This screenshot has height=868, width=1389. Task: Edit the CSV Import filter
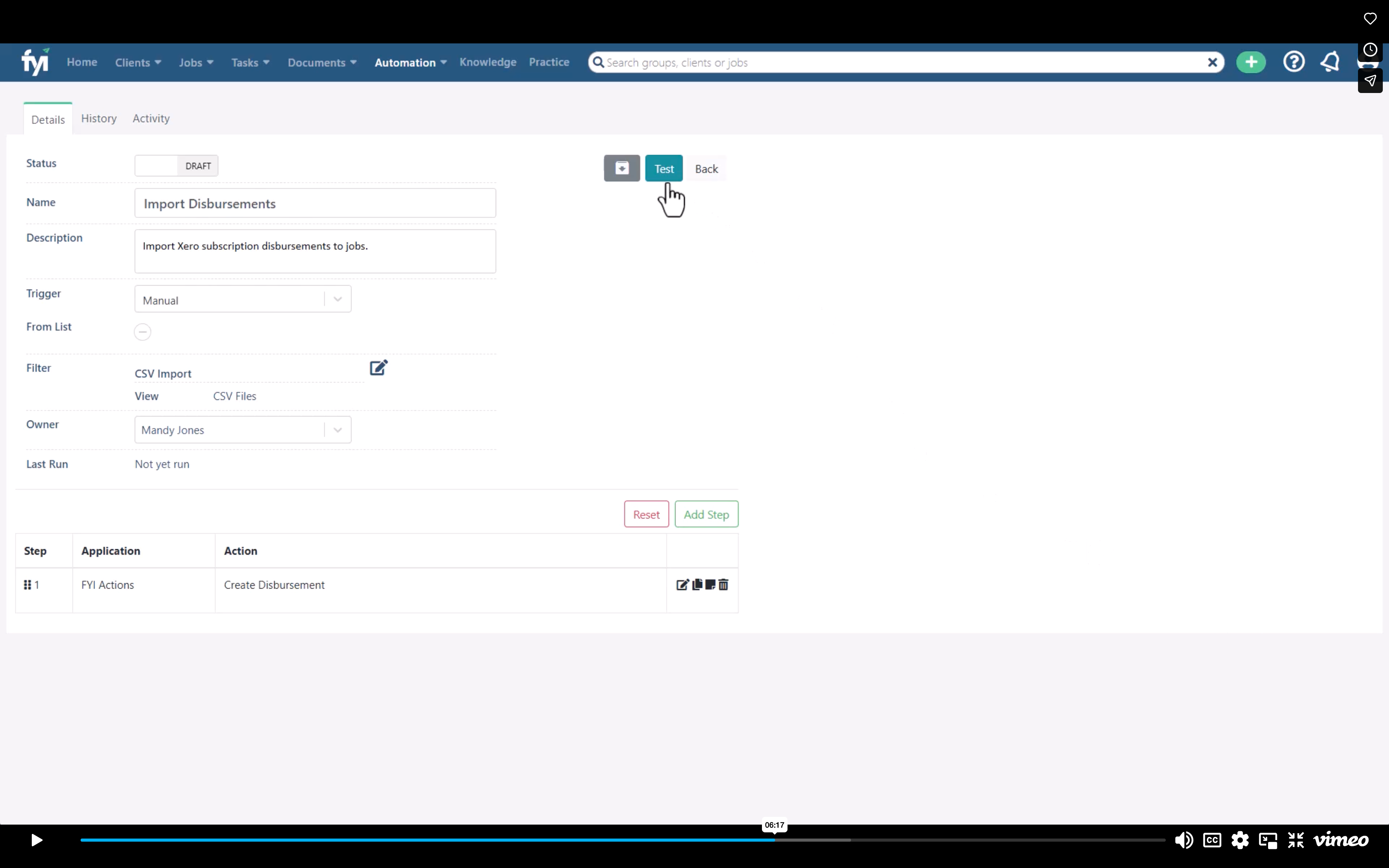[x=378, y=367]
